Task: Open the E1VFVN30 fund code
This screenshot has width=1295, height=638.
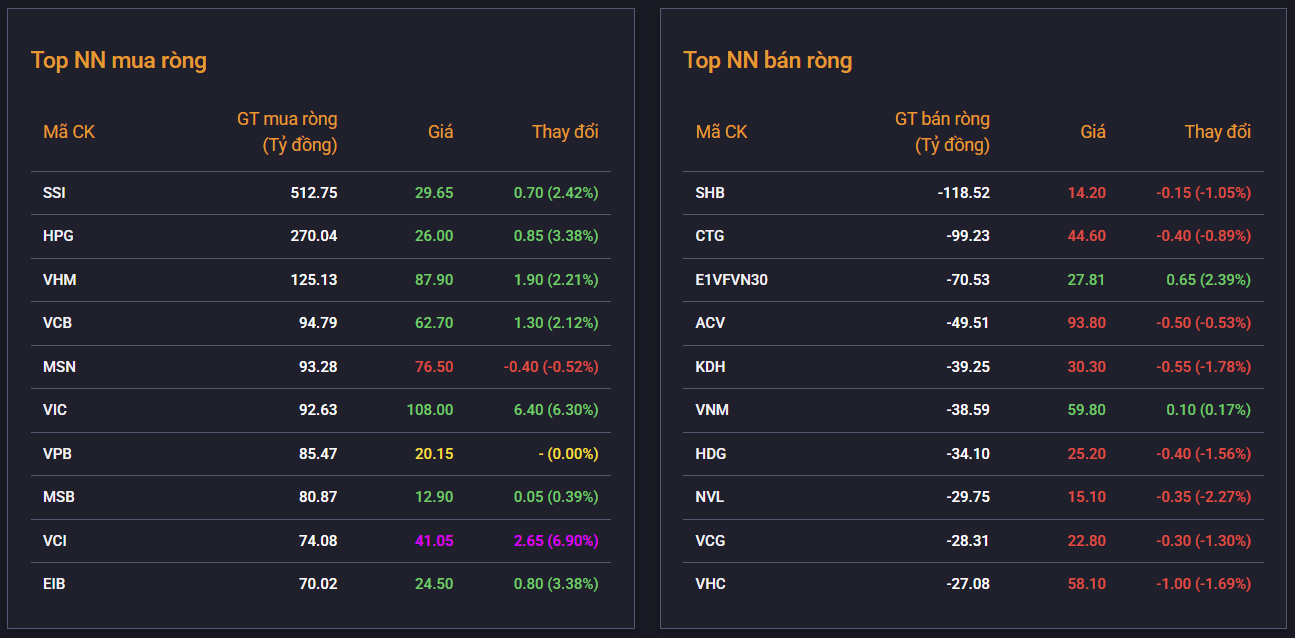Action: tap(732, 280)
